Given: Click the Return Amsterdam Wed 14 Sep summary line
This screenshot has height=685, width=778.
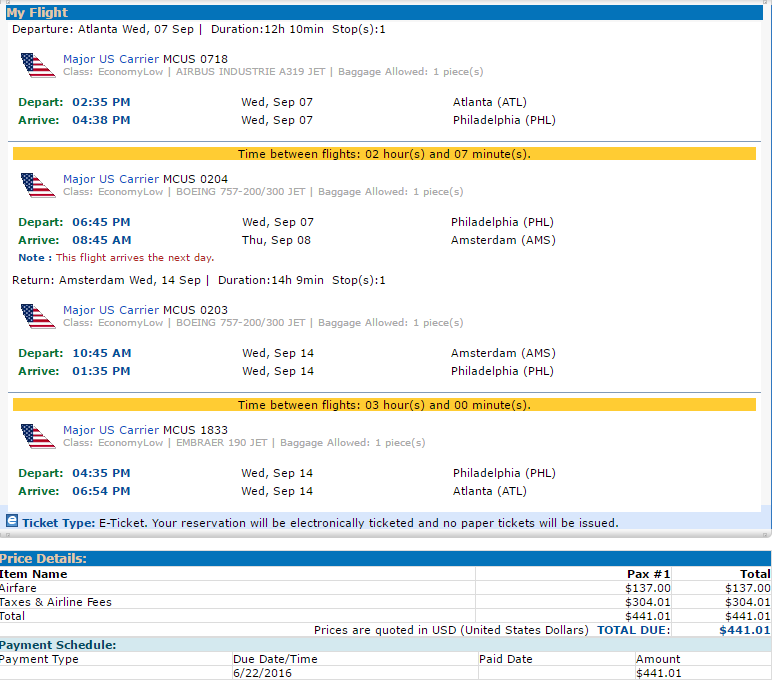Looking at the screenshot, I should click(198, 280).
